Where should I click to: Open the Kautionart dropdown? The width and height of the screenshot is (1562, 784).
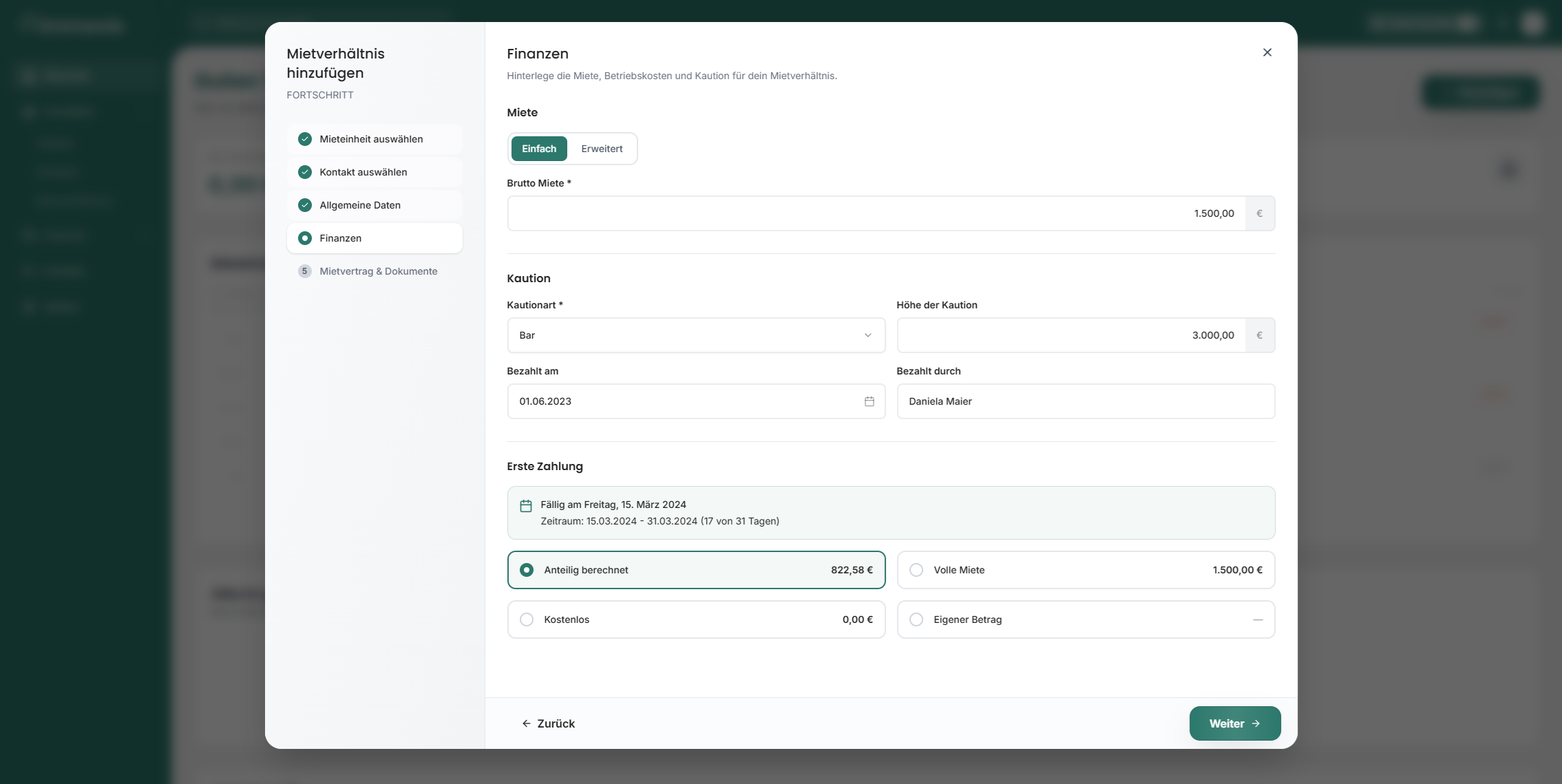696,335
